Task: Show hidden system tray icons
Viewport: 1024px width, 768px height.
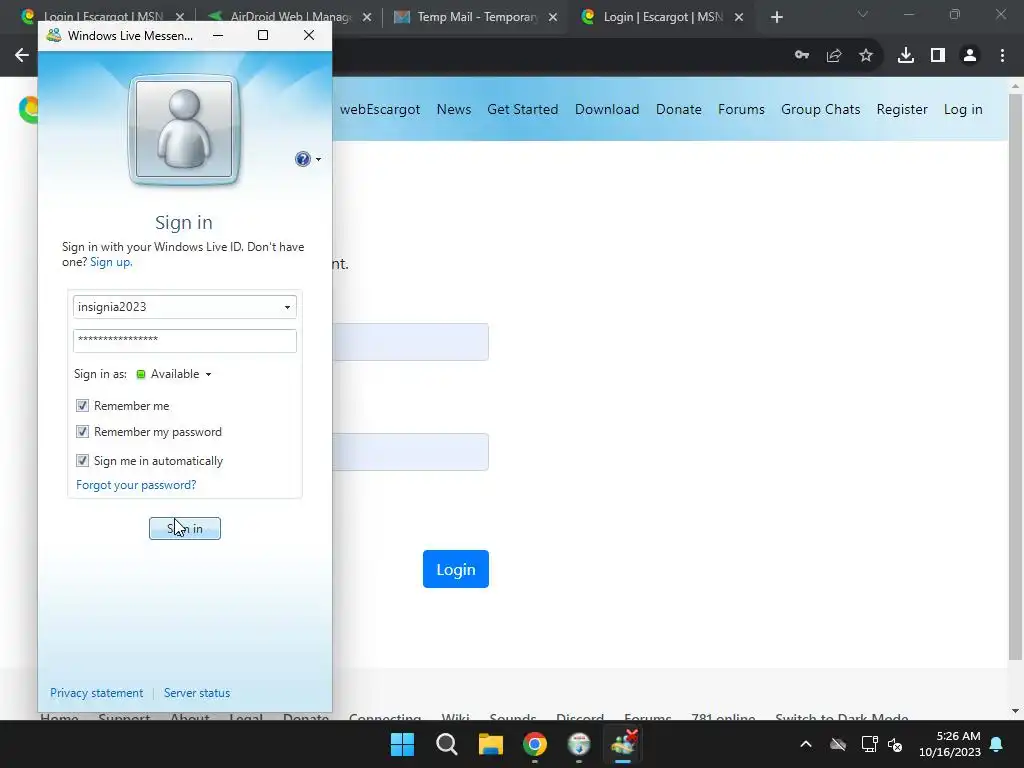Action: (x=806, y=744)
